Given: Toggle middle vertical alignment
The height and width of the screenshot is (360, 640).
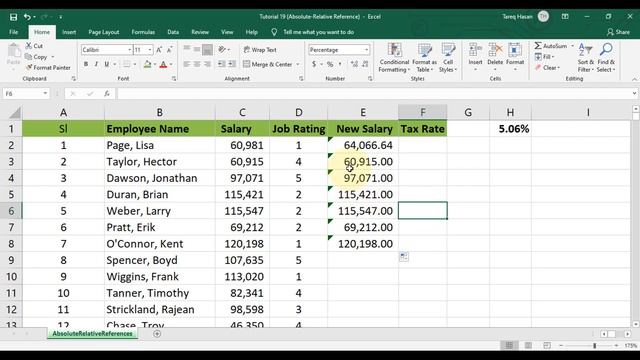Looking at the screenshot, I should pyautogui.click(x=197, y=49).
